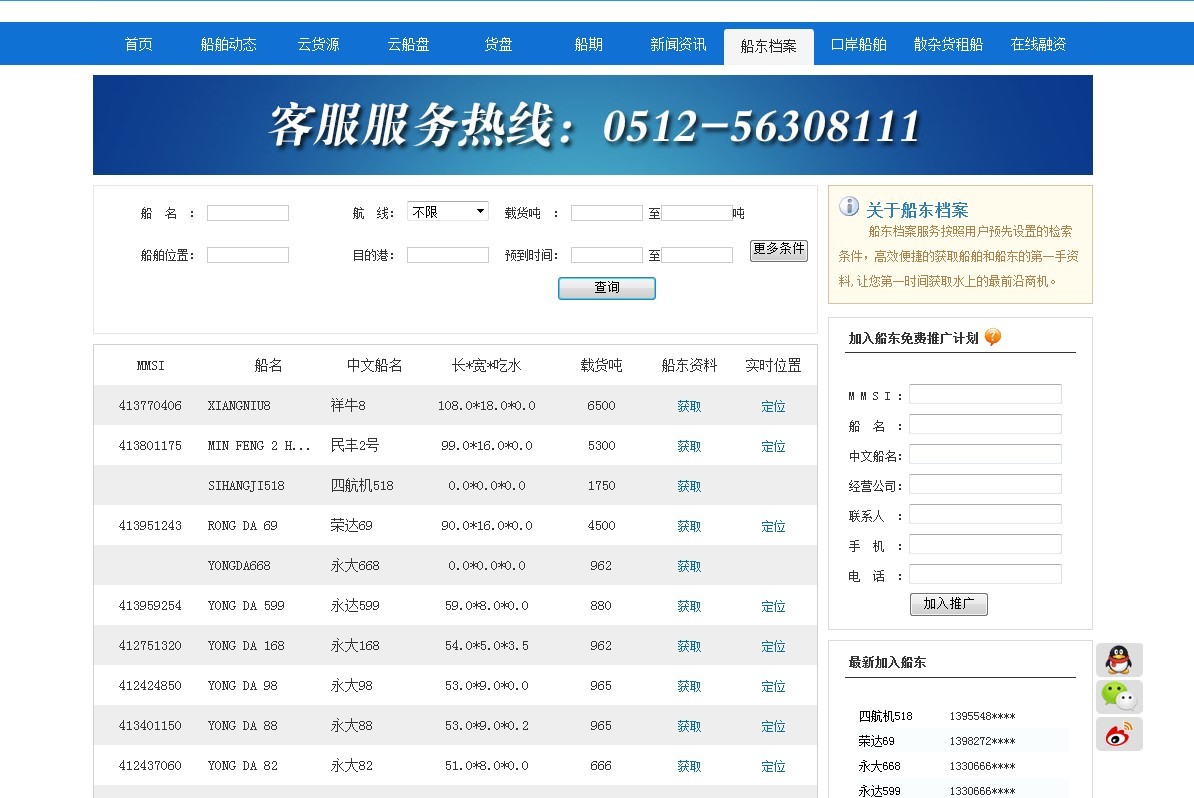Click 定位 for YONG DA 82 row
This screenshot has width=1194, height=798.
773,766
